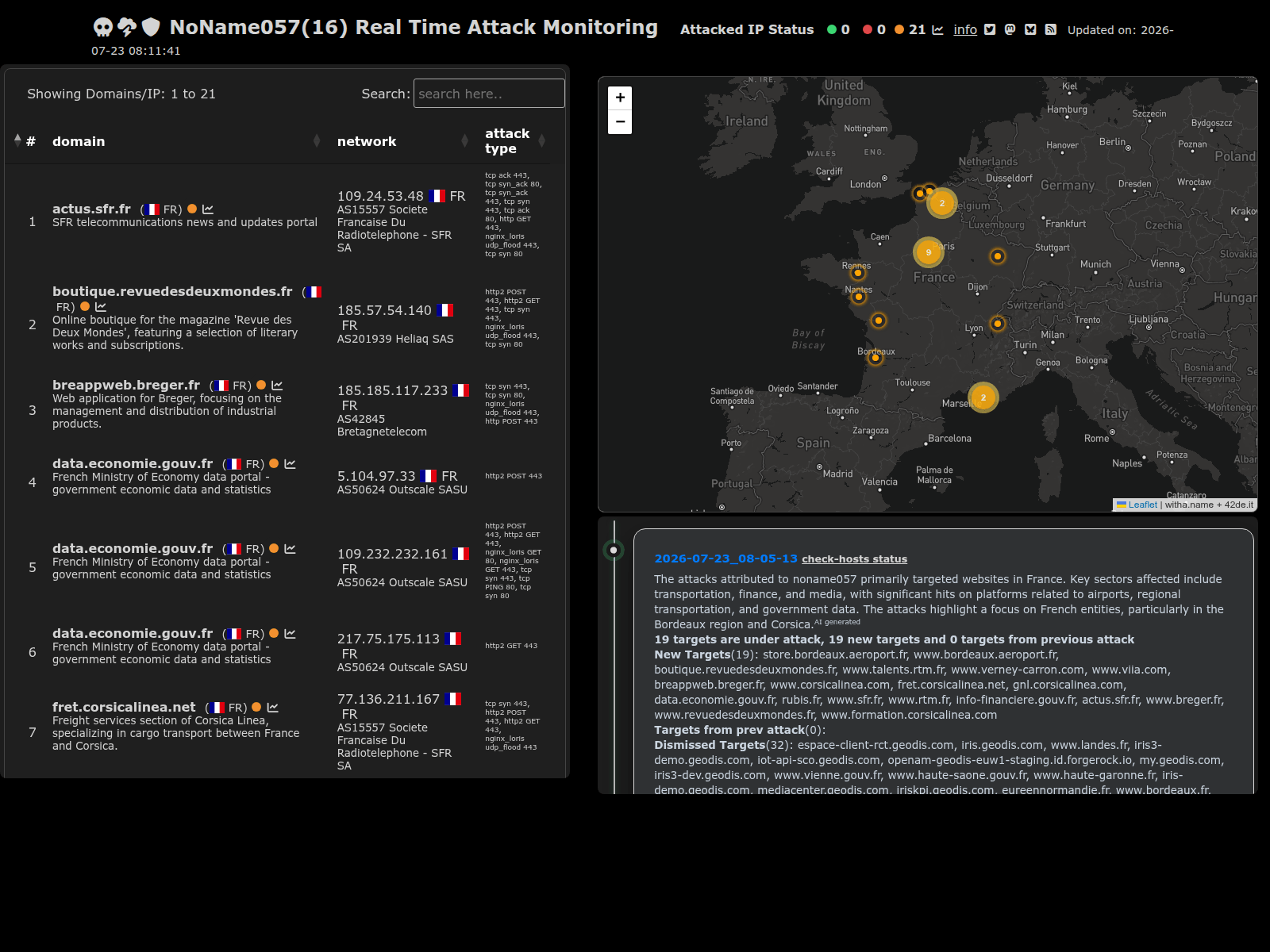
Task: Open the check-hosts status link
Action: pos(854,559)
